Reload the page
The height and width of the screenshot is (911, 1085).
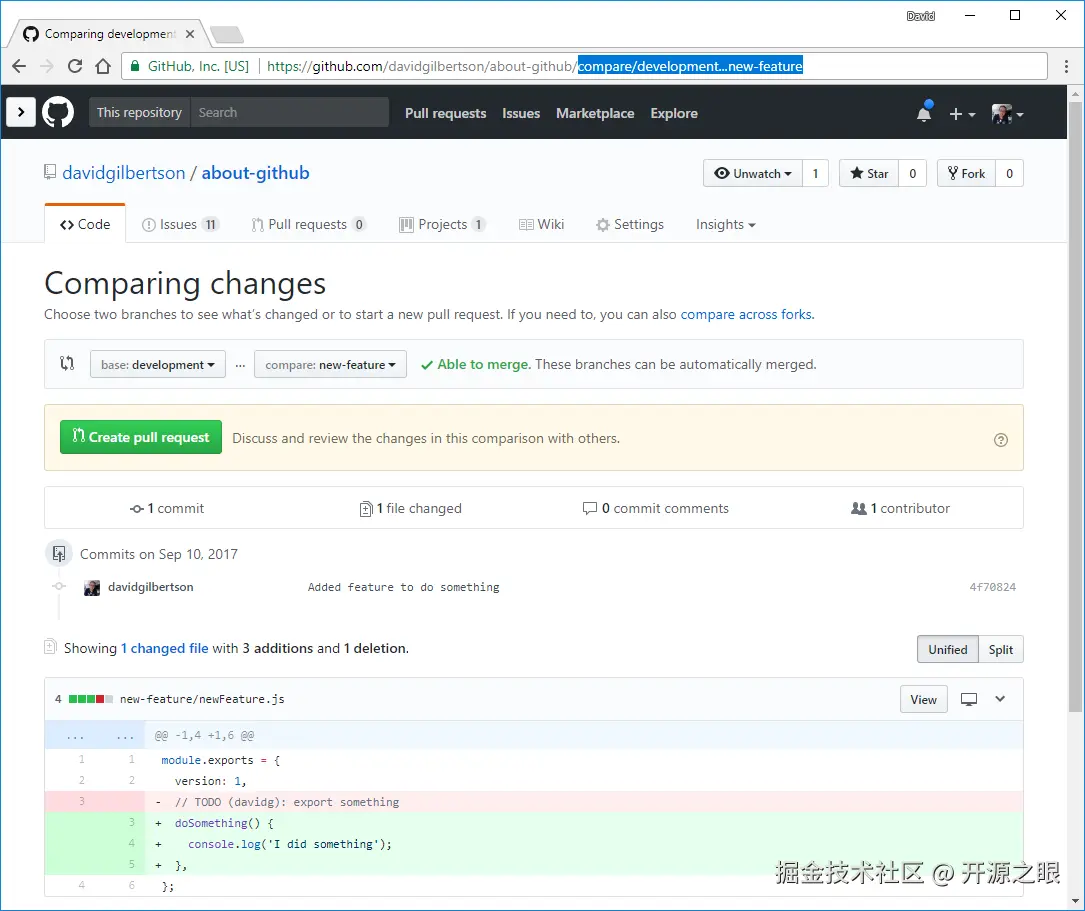point(75,66)
